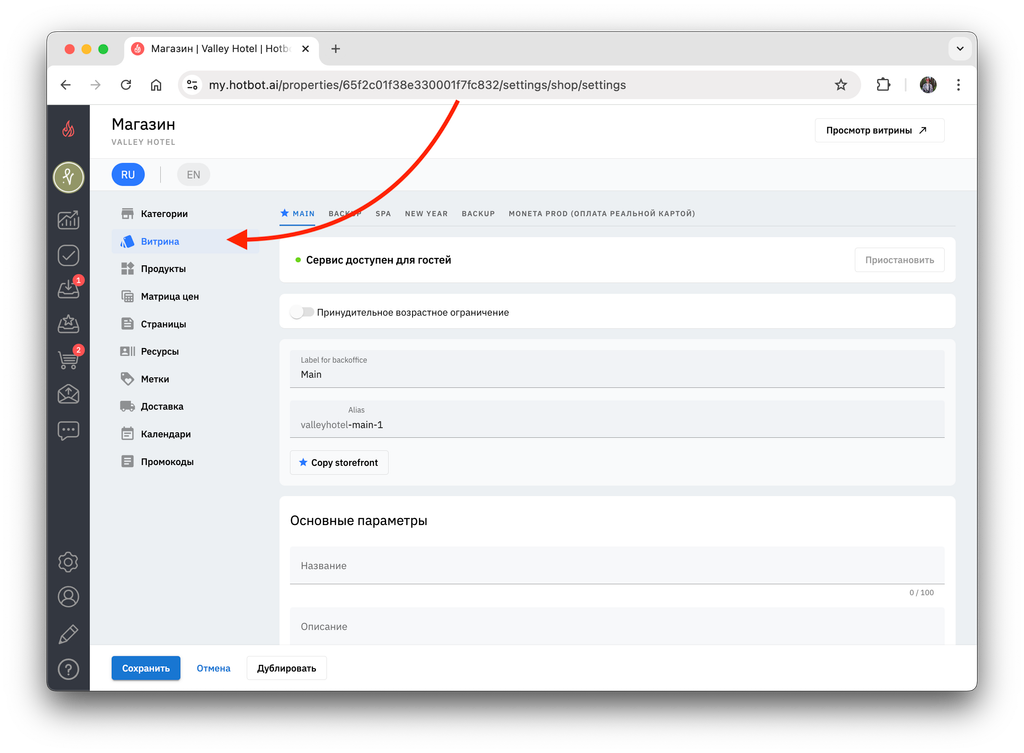
Task: Click the site info icon in address bar
Action: point(192,85)
